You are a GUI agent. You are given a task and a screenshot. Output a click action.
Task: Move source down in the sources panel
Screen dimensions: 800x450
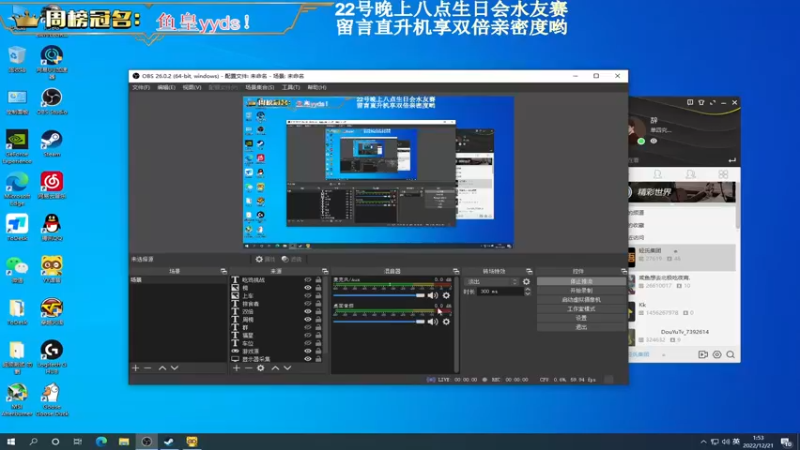coord(287,368)
